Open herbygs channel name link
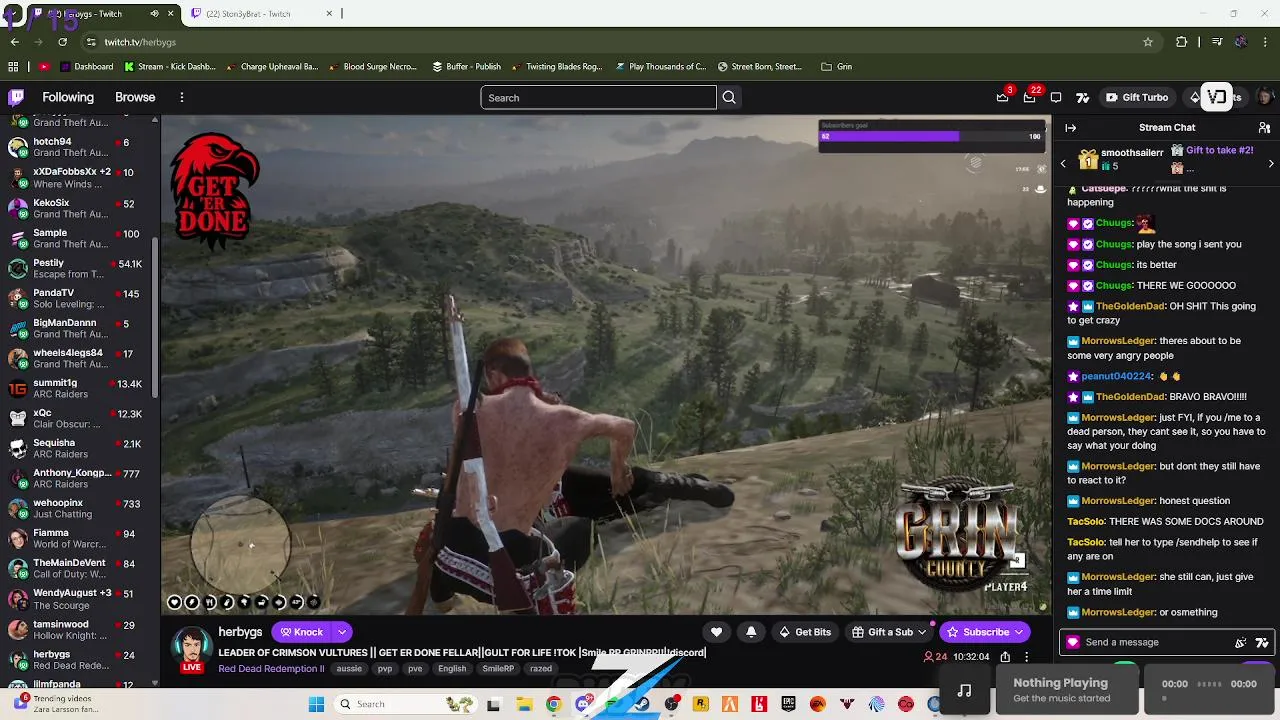This screenshot has height=720, width=1280. coord(240,632)
